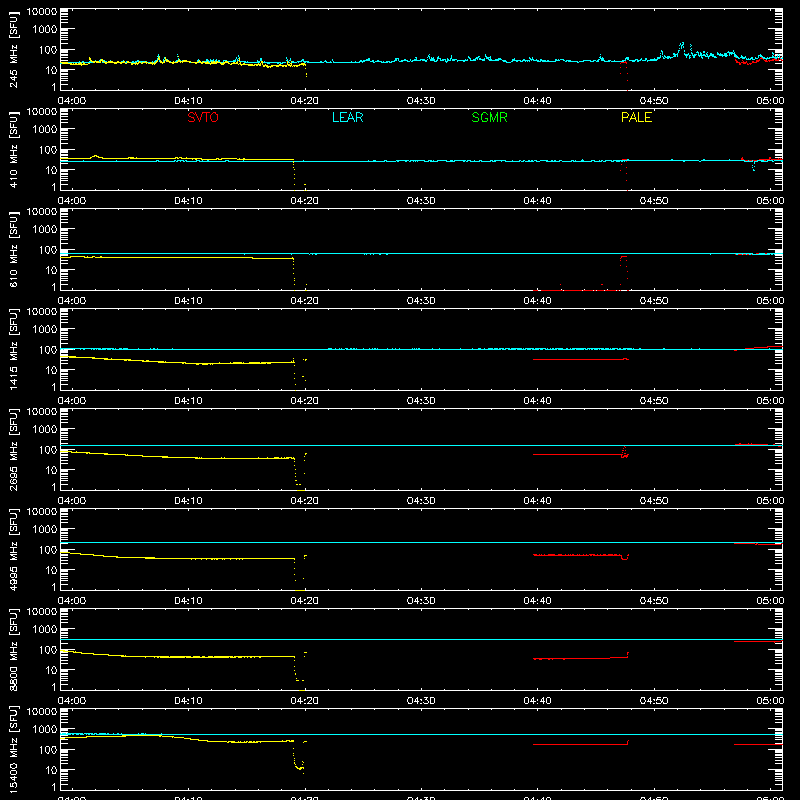Click 04:10 time label under 4995 MHz panel

point(188,601)
